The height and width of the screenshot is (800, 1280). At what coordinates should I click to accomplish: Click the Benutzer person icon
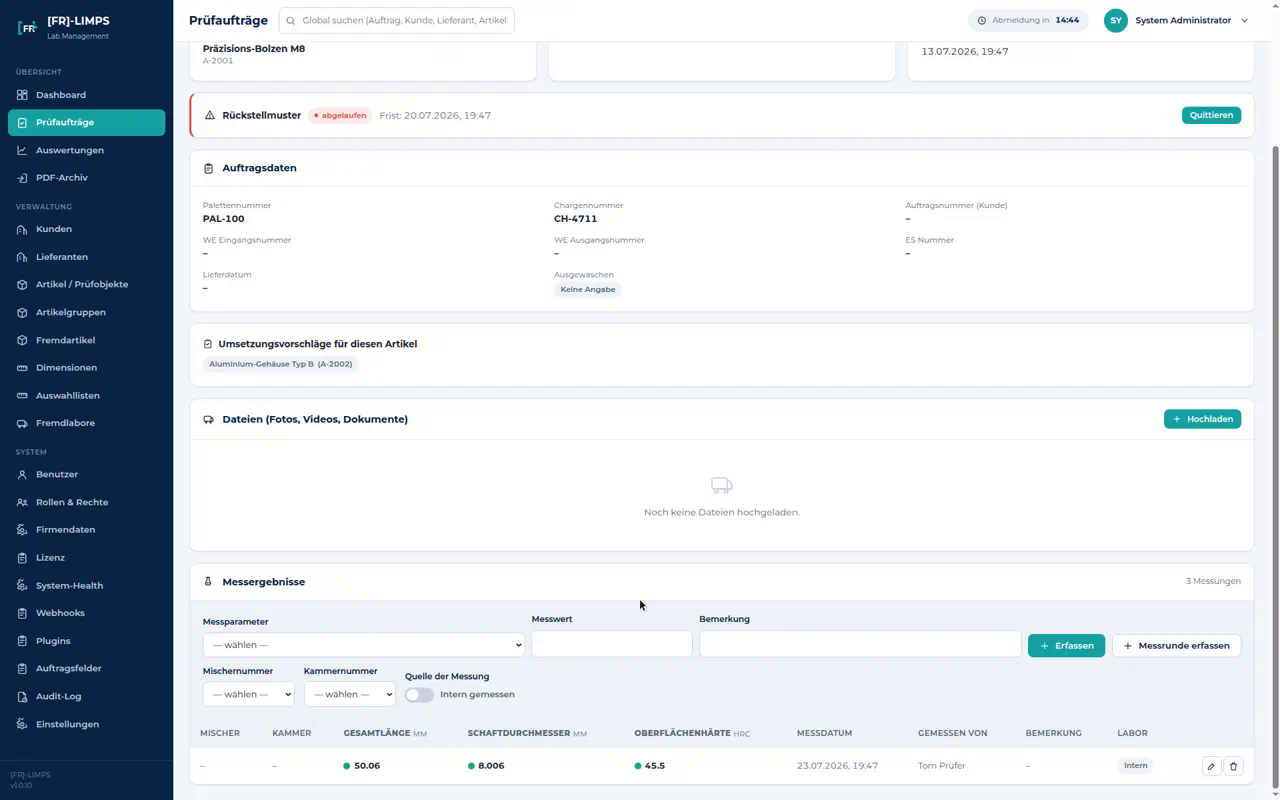[x=22, y=474]
